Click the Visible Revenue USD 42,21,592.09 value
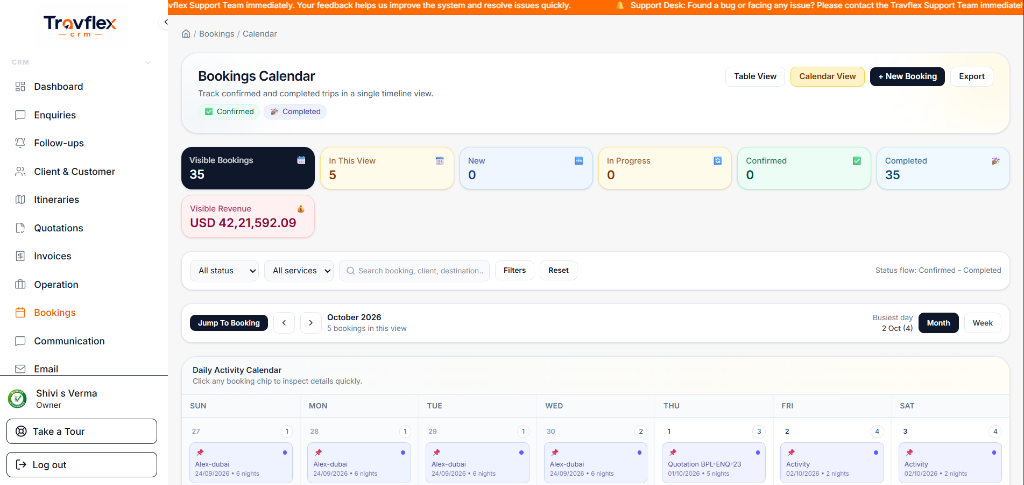The image size is (1024, 485). pyautogui.click(x=243, y=223)
